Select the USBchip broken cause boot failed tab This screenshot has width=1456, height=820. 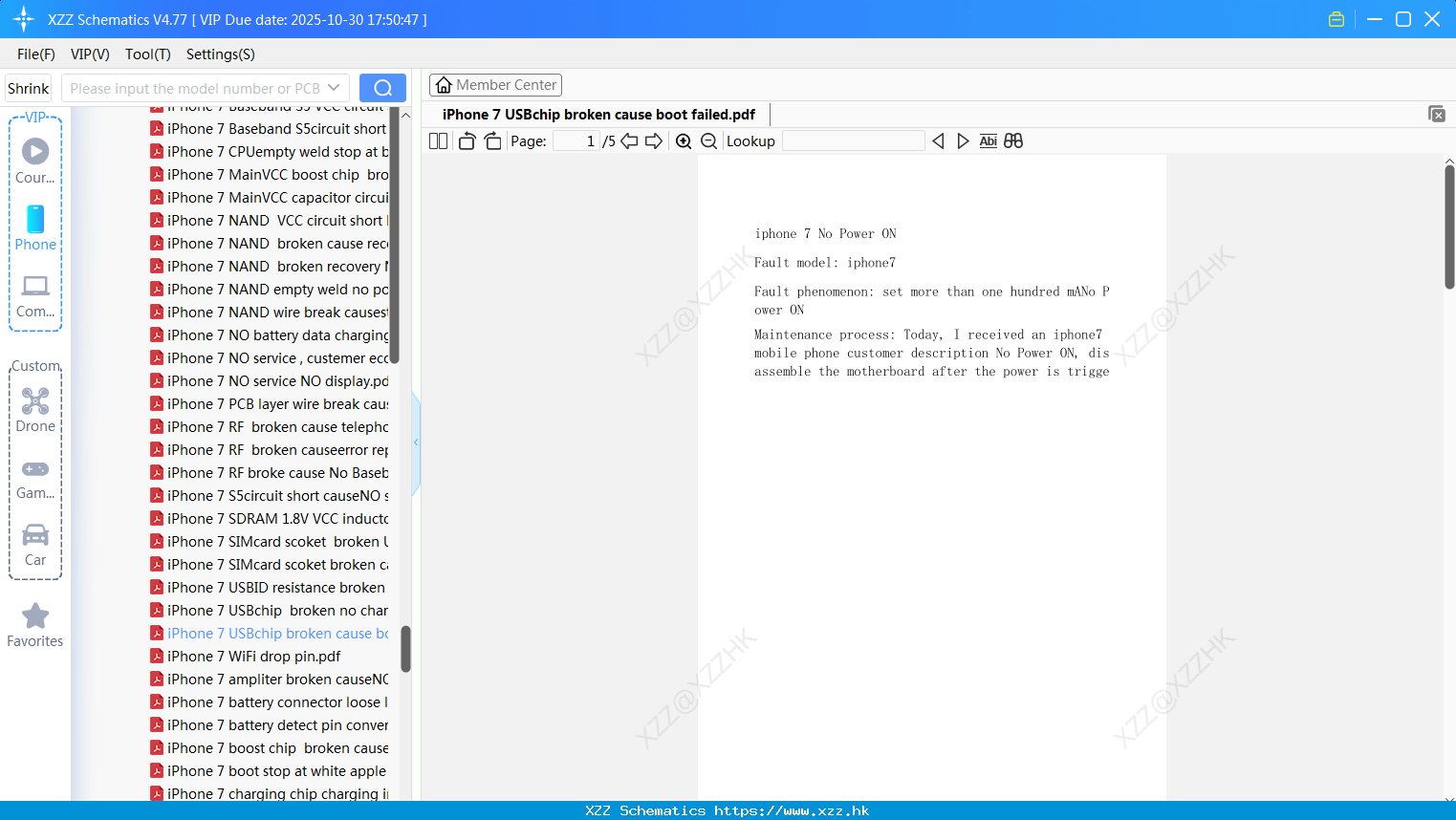tap(598, 115)
